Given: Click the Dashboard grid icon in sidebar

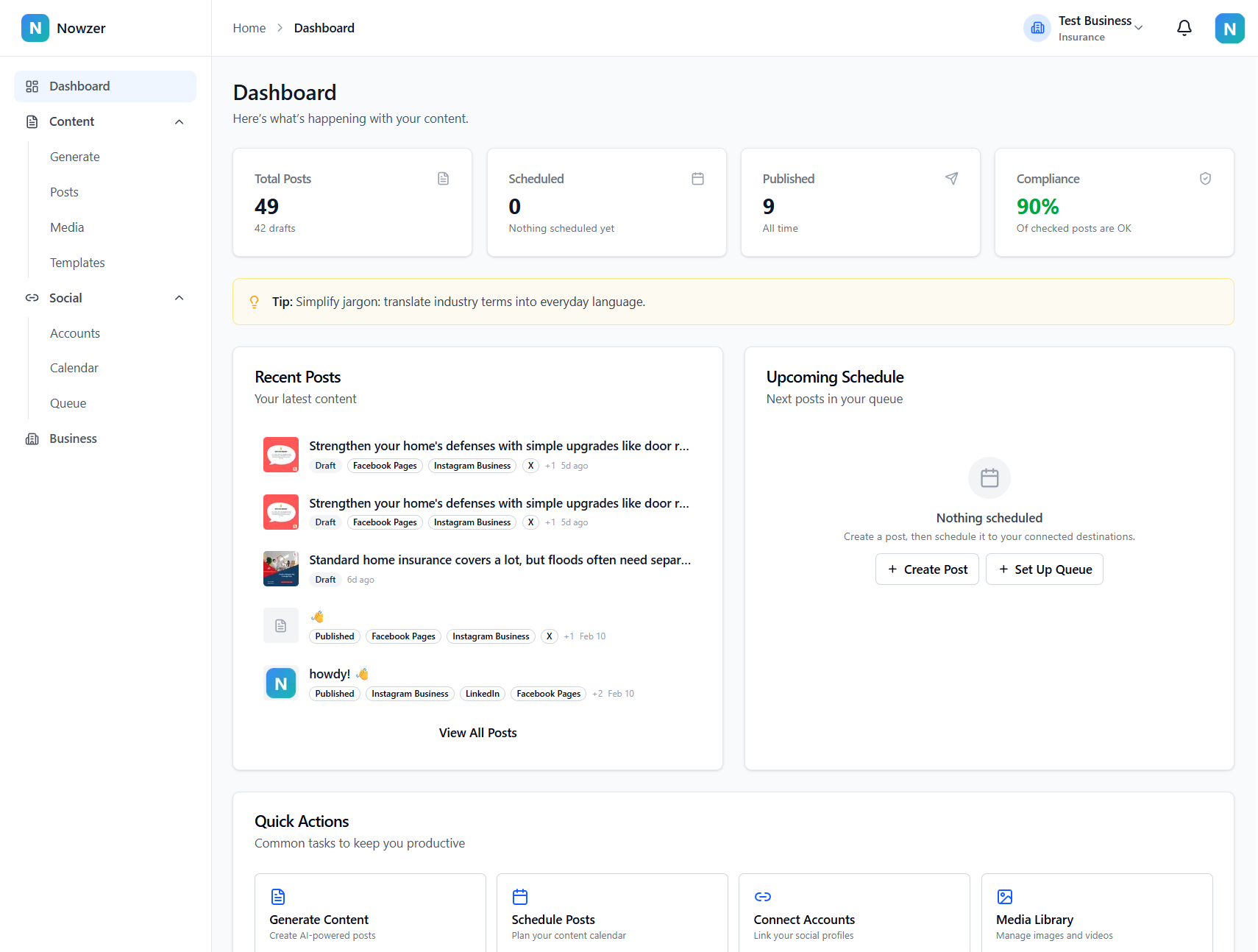Looking at the screenshot, I should coord(32,87).
